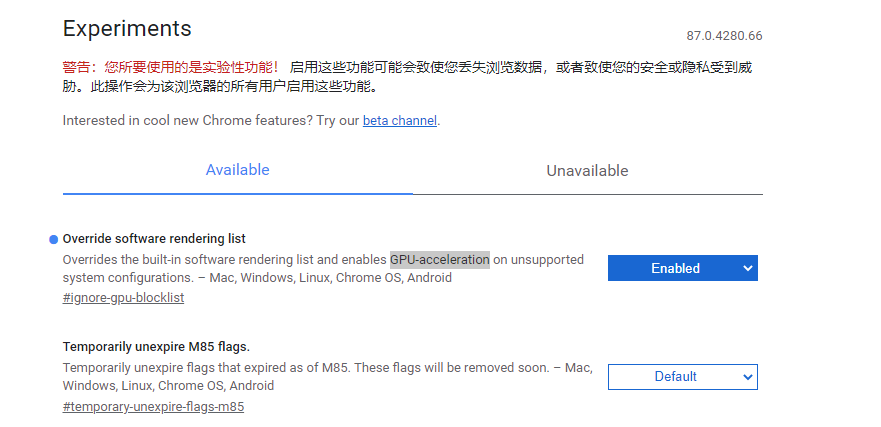Click the highlighted GPU-acceleration text
Viewport: 881px width, 427px height.
point(440,260)
